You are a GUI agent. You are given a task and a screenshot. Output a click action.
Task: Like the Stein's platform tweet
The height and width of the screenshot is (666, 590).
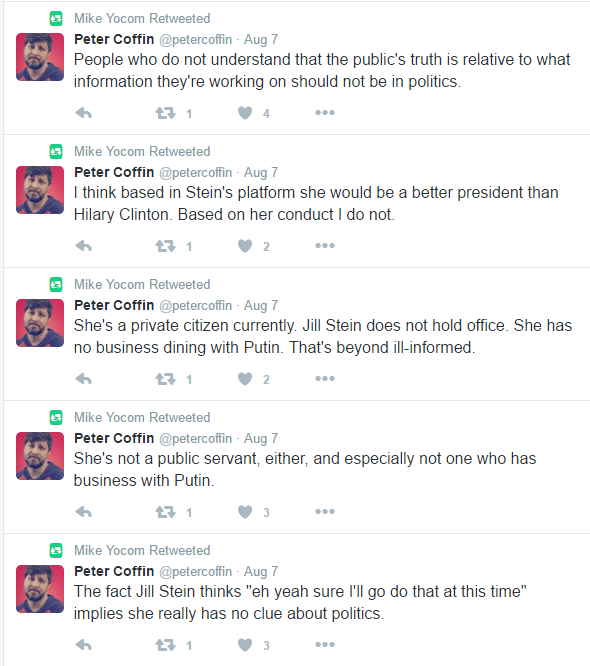pos(245,246)
